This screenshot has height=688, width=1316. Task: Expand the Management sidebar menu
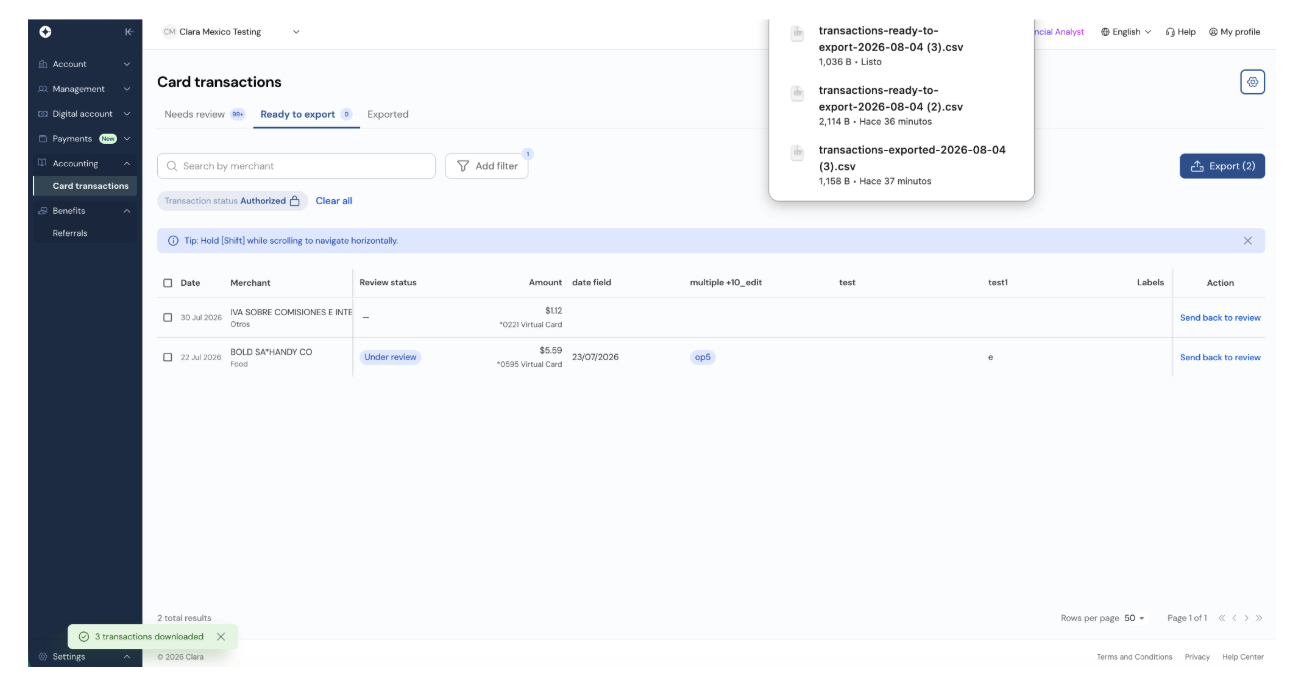[x=85, y=89]
